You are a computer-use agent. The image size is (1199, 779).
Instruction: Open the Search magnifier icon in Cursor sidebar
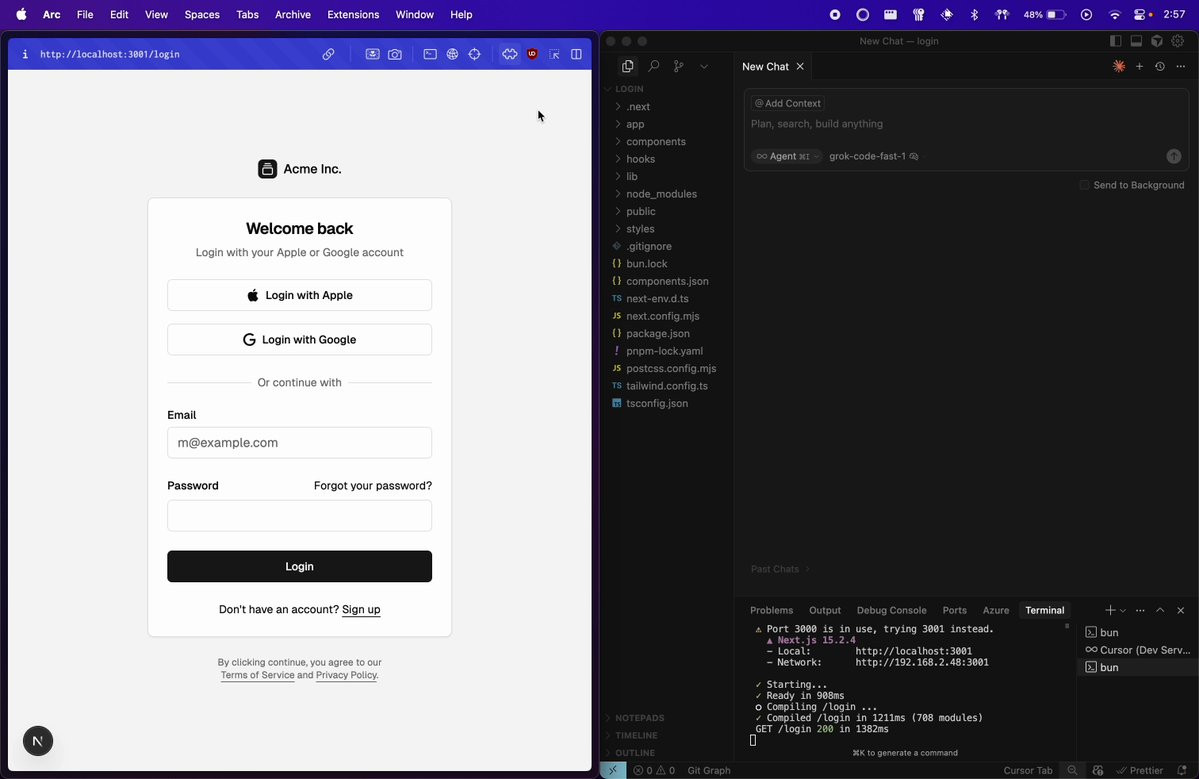click(654, 67)
